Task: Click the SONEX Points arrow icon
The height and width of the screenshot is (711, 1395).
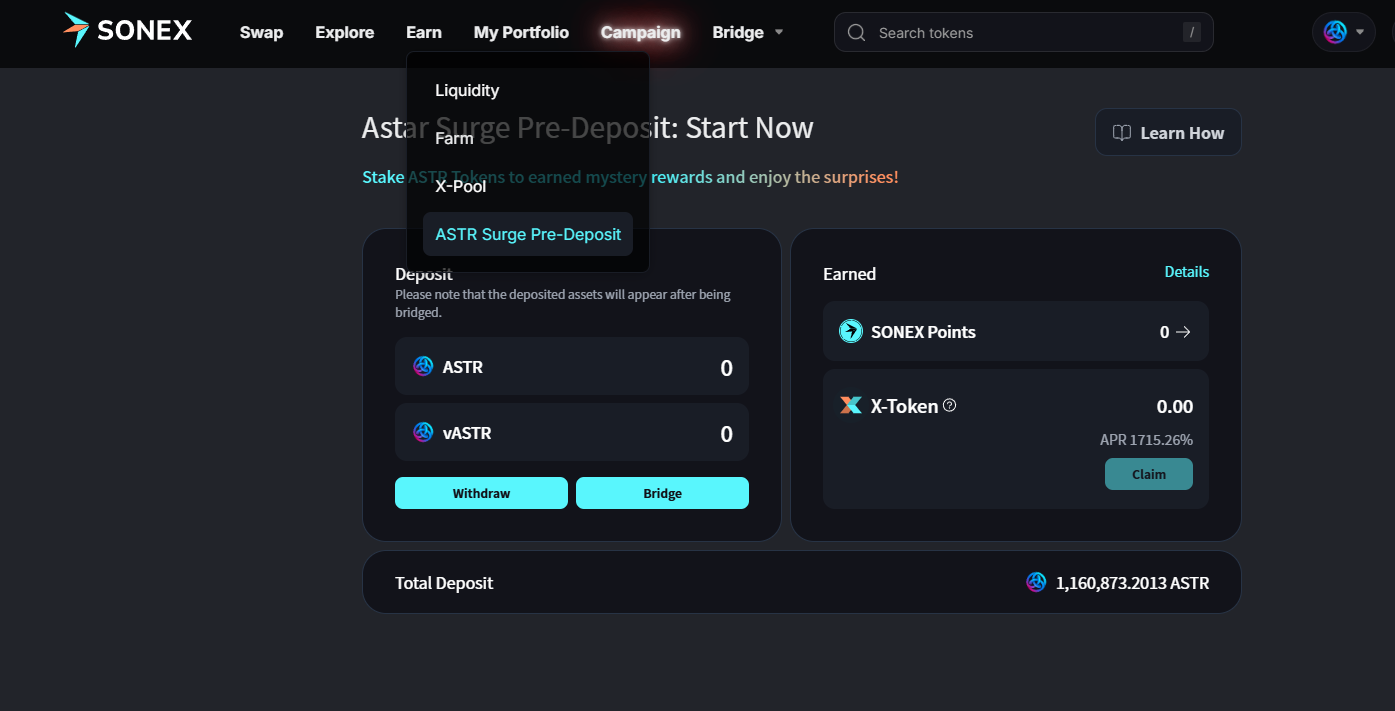Action: click(x=1183, y=332)
